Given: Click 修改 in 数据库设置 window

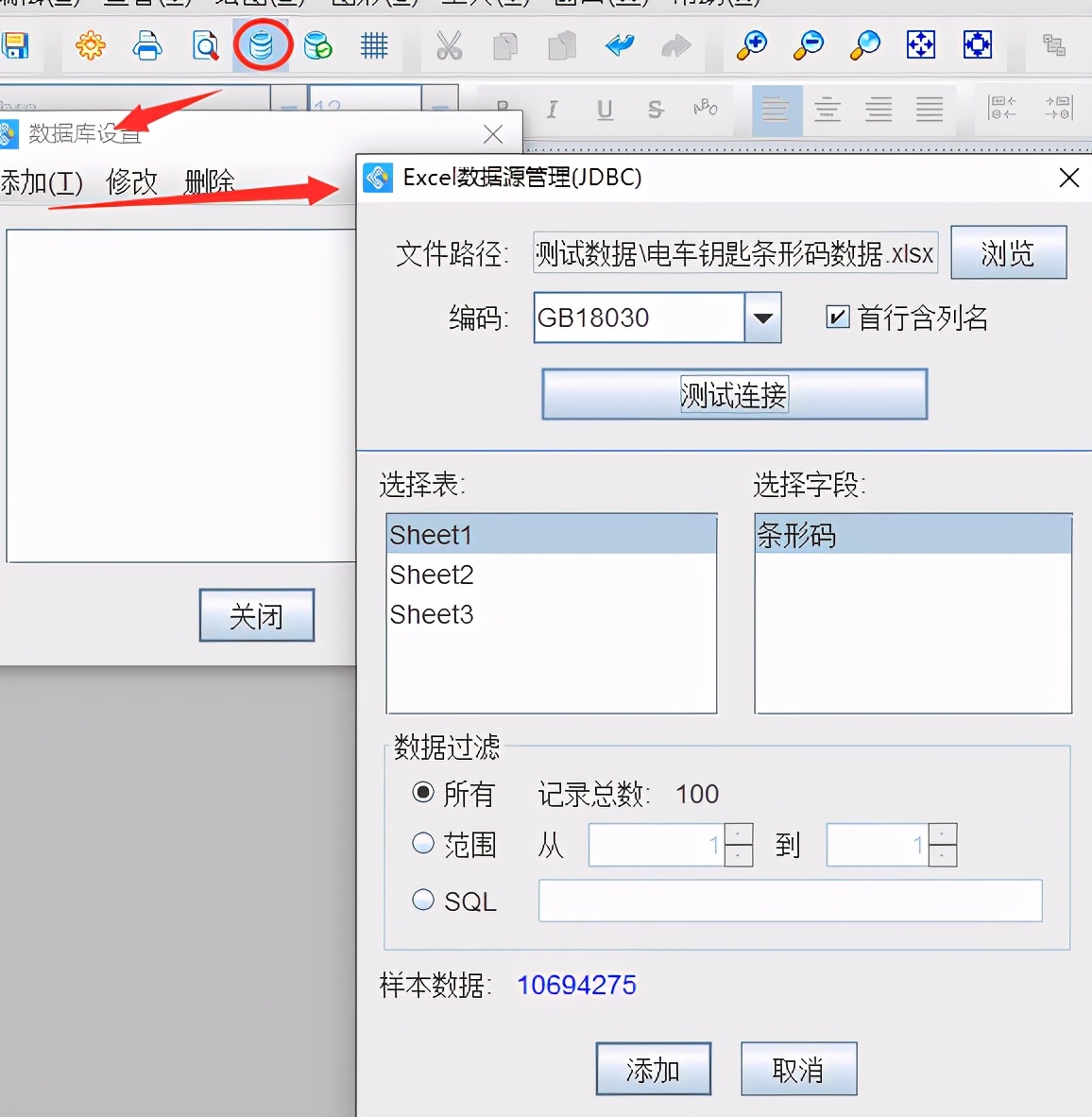Looking at the screenshot, I should (x=131, y=182).
